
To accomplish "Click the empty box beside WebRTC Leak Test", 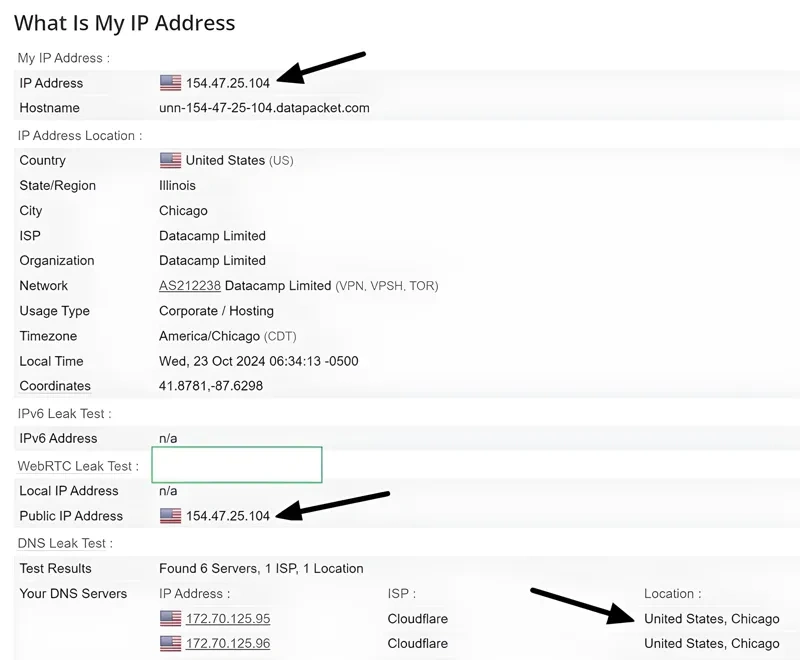I will point(237,465).
